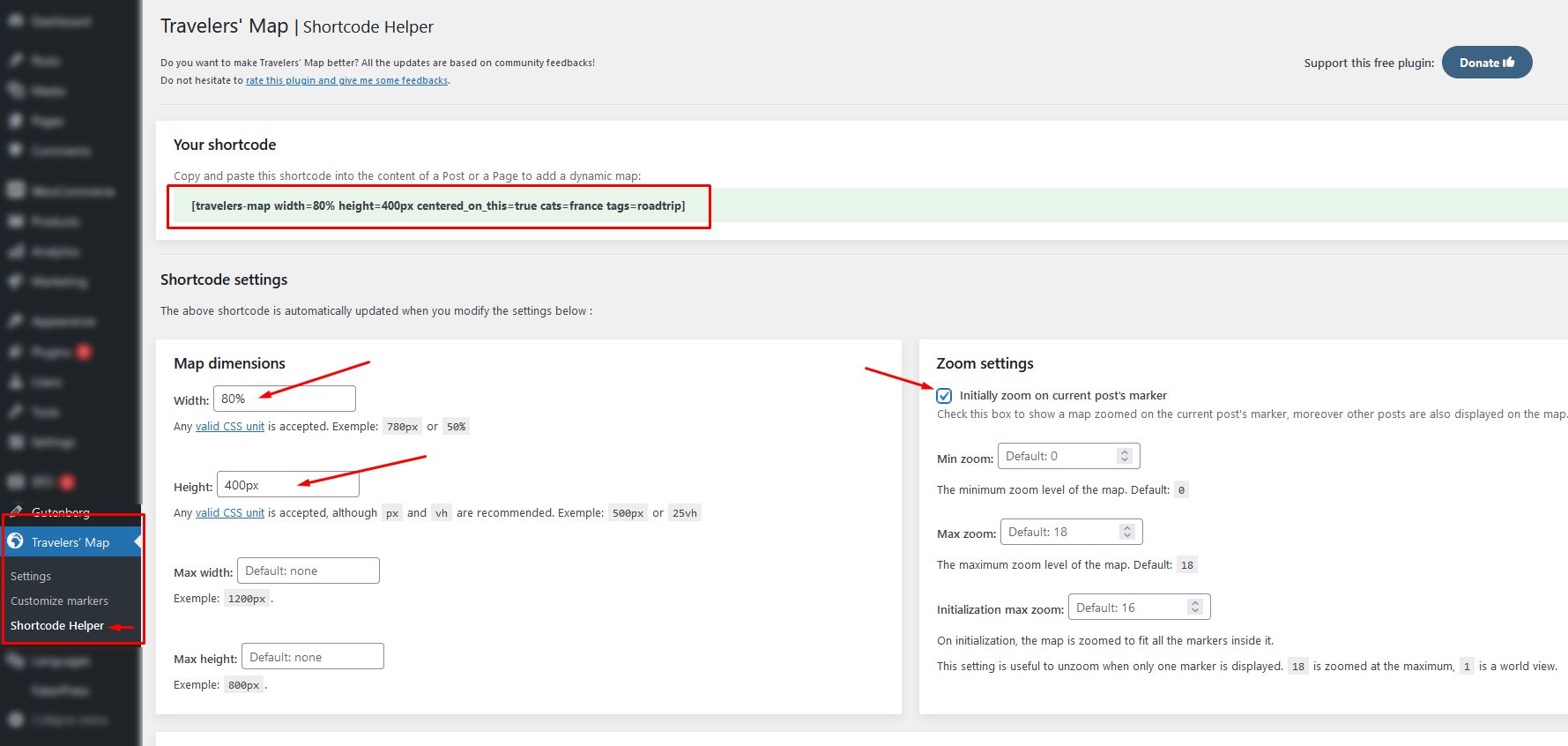Click the Max width input field

tap(308, 571)
